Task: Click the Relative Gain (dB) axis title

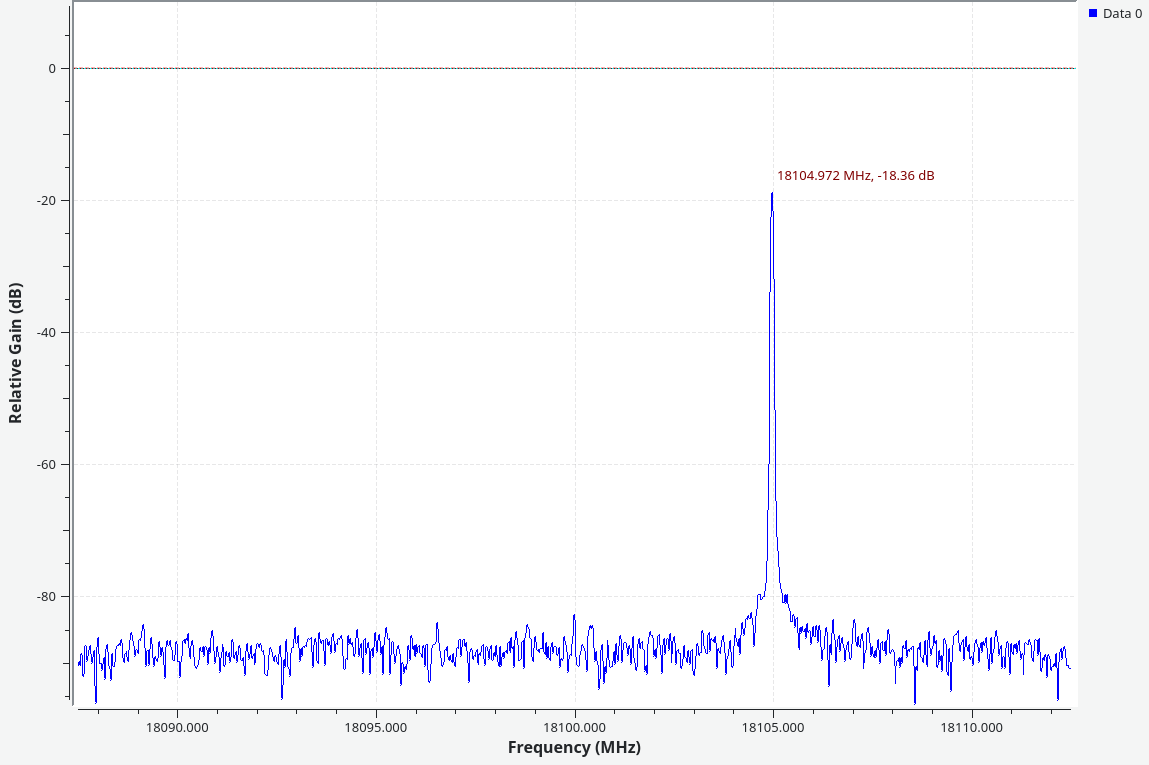Action: (16, 352)
